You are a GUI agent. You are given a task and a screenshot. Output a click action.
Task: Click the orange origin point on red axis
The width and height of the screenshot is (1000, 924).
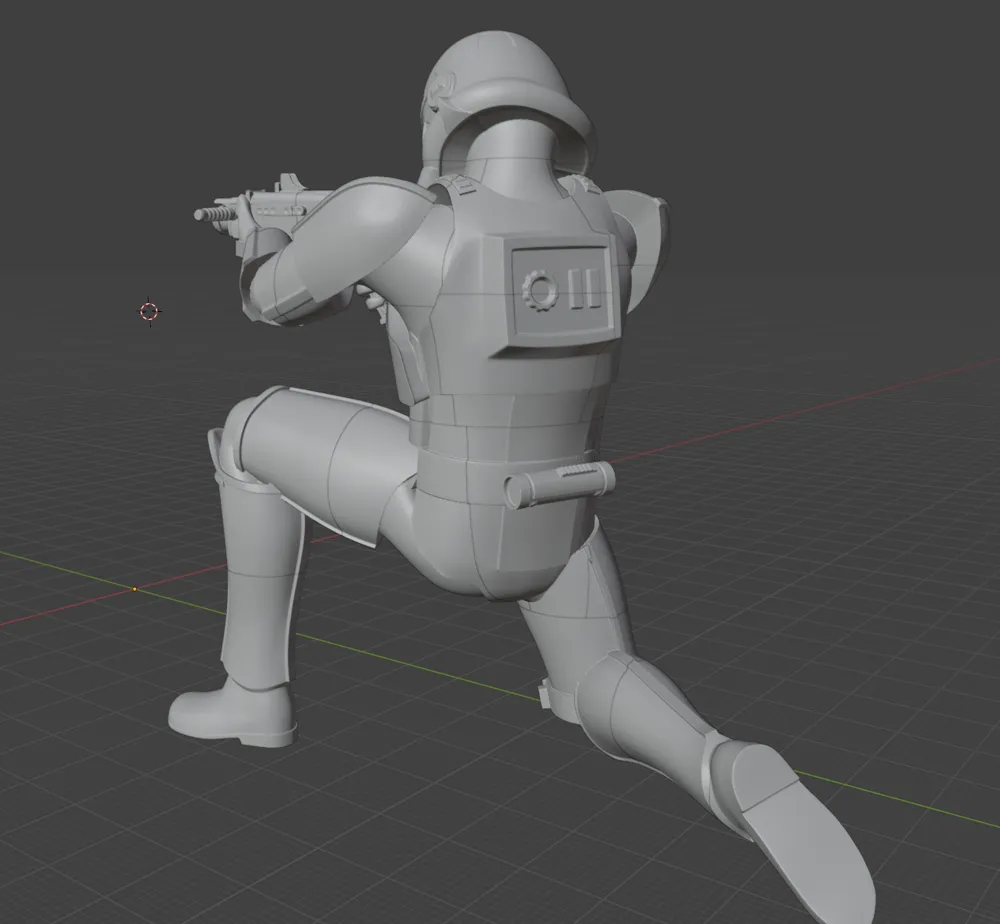135,589
